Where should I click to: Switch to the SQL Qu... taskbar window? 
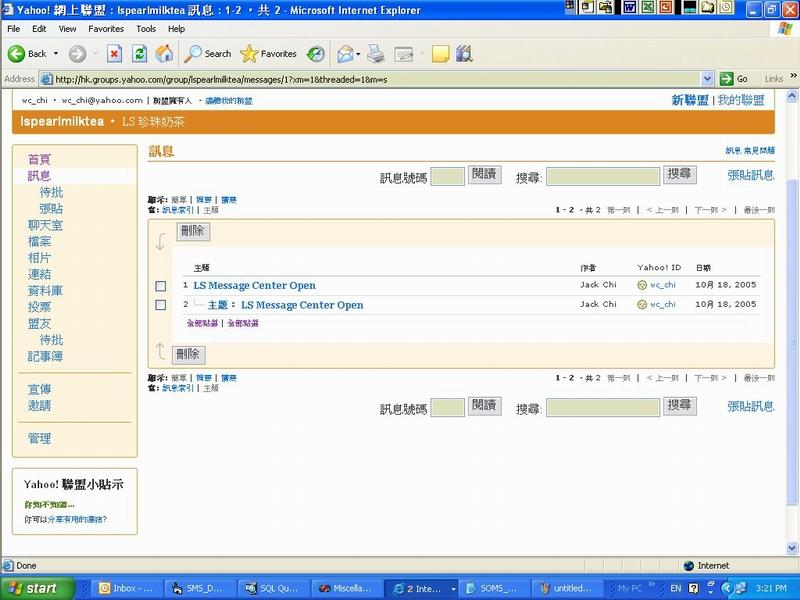[x=274, y=588]
